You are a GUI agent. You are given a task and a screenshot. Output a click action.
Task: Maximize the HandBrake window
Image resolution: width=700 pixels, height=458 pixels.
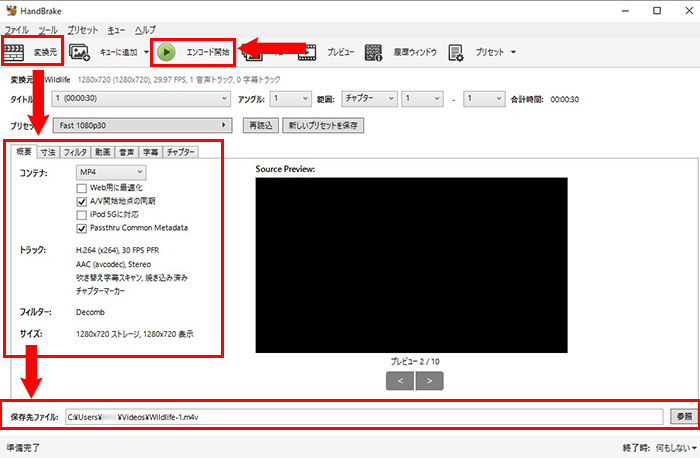click(x=657, y=11)
